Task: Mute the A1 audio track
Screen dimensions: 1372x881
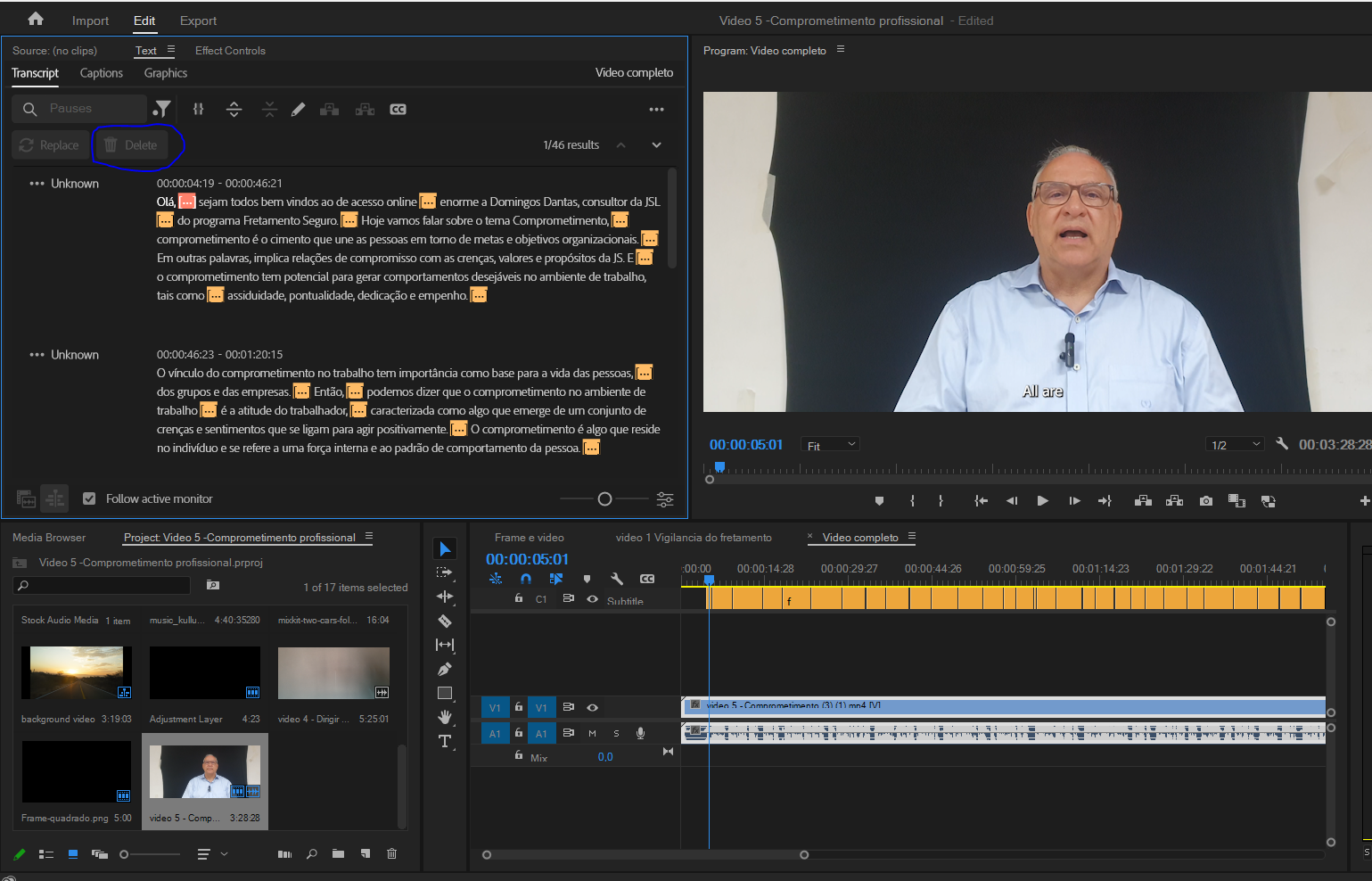Action: (x=591, y=732)
